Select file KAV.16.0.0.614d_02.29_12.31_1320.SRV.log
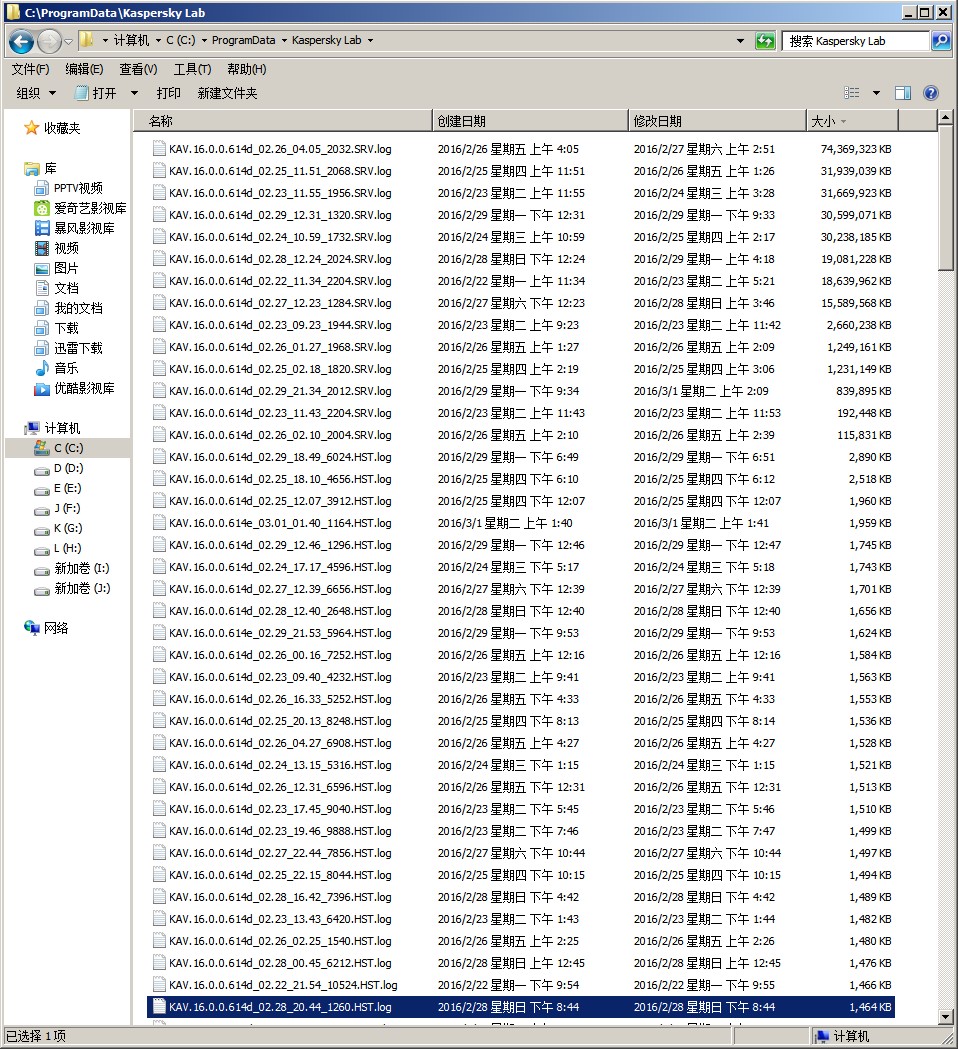 point(280,215)
